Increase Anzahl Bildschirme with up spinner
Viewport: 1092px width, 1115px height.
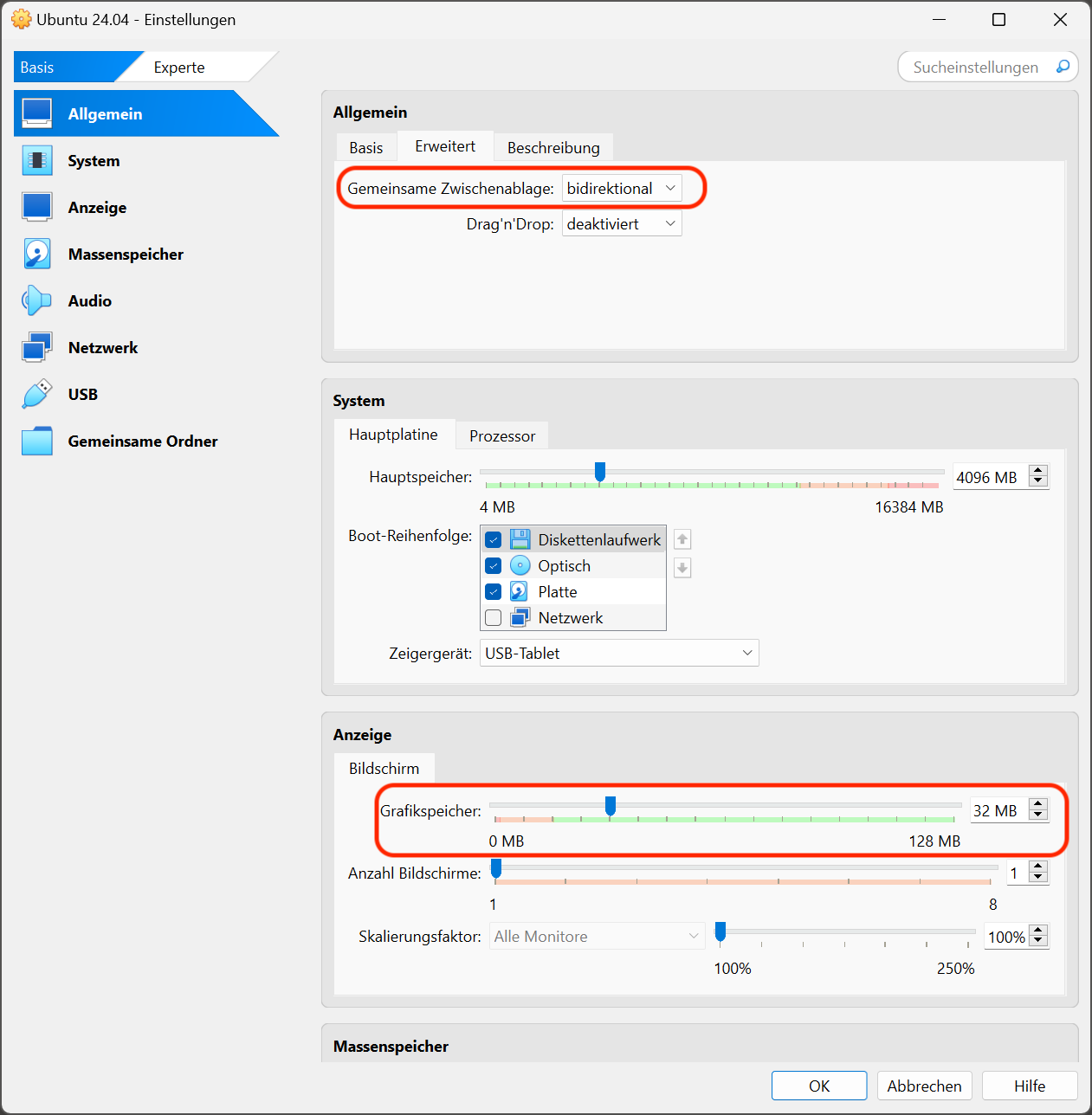tap(1038, 867)
